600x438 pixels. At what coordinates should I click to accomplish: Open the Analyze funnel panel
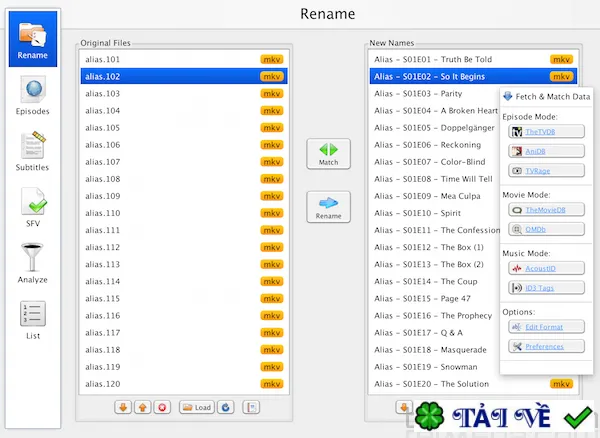pyautogui.click(x=33, y=263)
